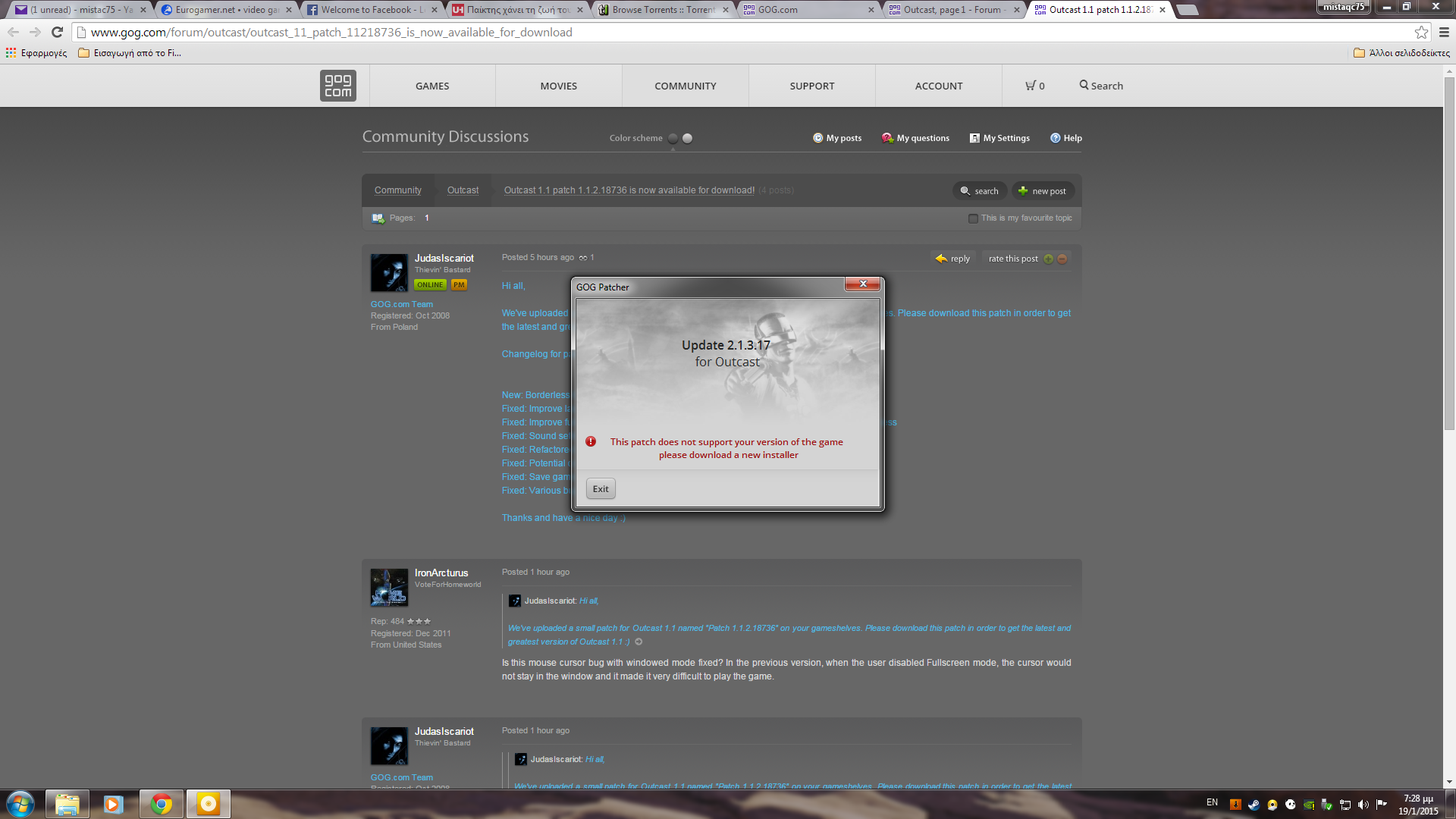Viewport: 1456px width, 819px height.
Task: Close the 'Outcast 1.1 patch' browser tab
Action: (1162, 10)
